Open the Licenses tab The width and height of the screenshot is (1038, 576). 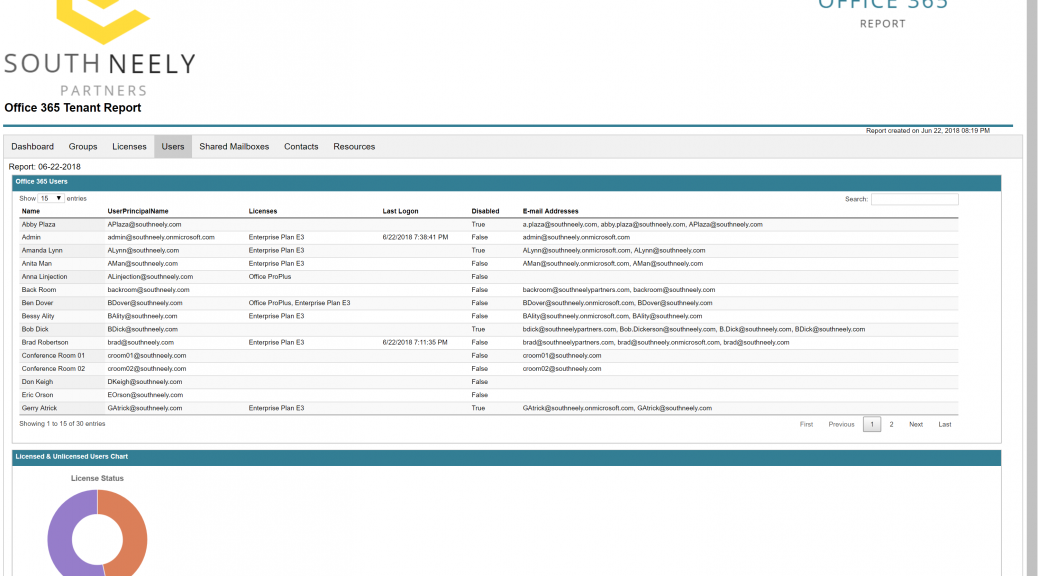(129, 146)
